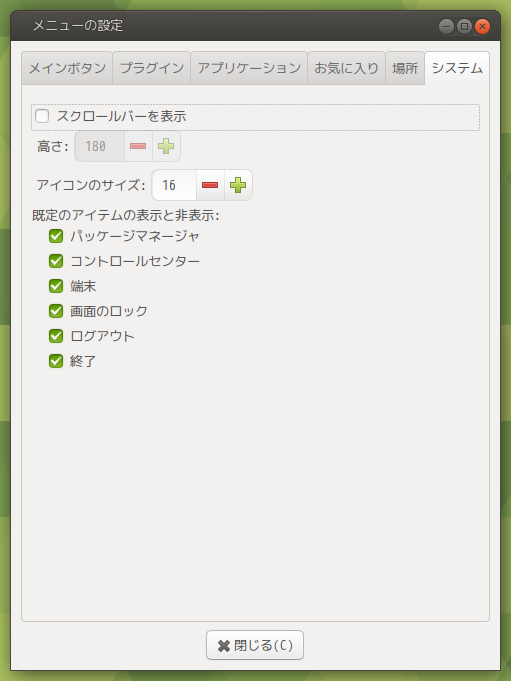Toggle the 端末 checkbox
Screen dimensions: 511x681
56,286
